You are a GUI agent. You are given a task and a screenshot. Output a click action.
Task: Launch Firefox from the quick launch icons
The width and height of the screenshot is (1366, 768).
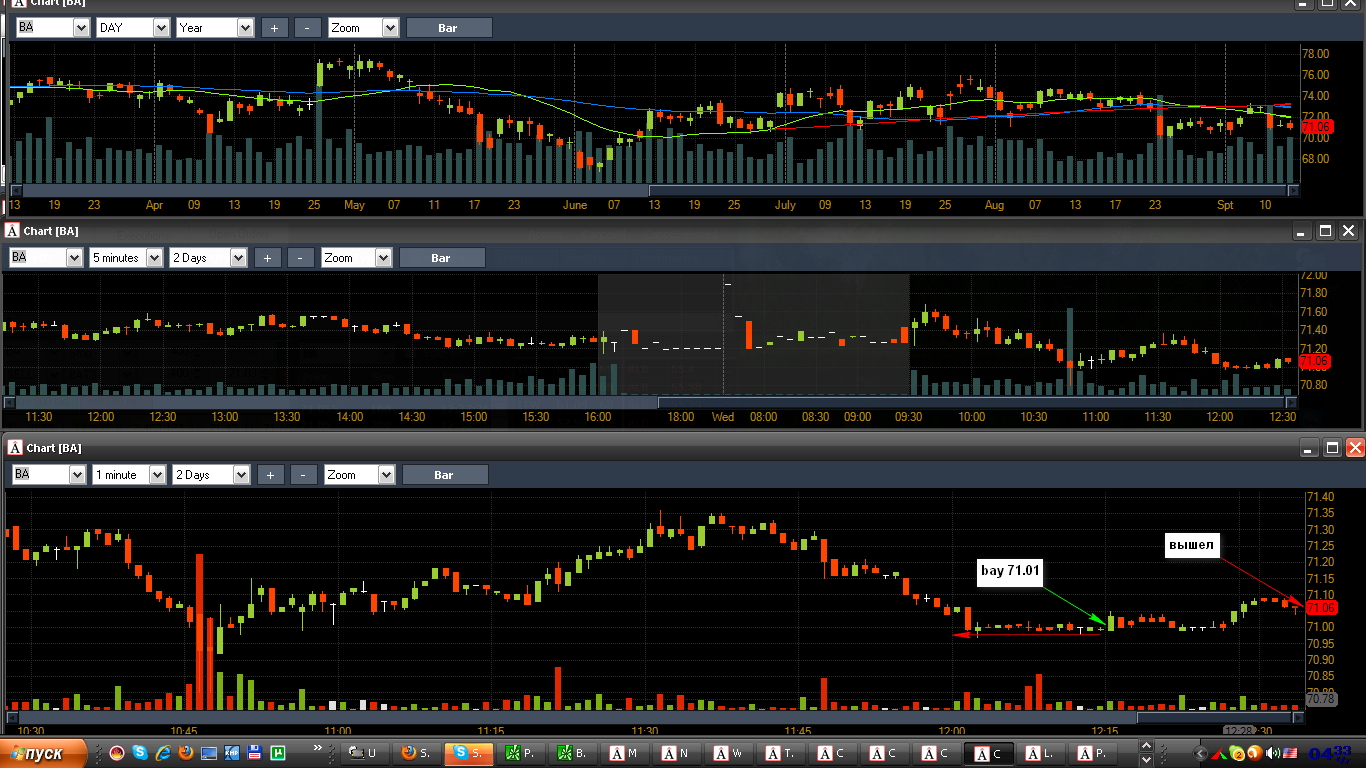[186, 752]
